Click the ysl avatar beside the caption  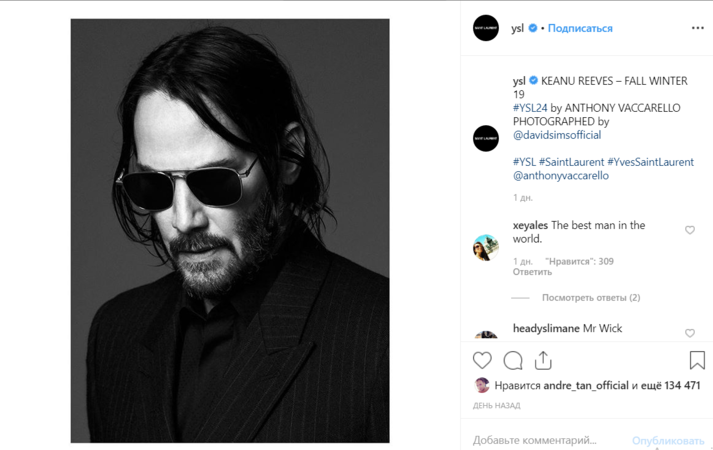(486, 138)
